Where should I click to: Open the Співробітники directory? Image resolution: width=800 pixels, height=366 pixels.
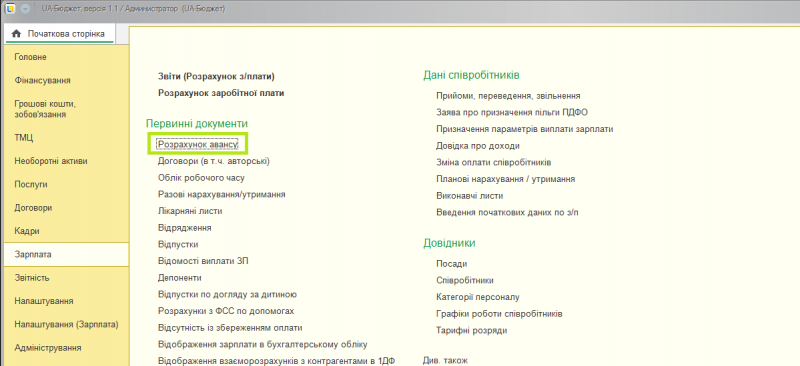(465, 280)
